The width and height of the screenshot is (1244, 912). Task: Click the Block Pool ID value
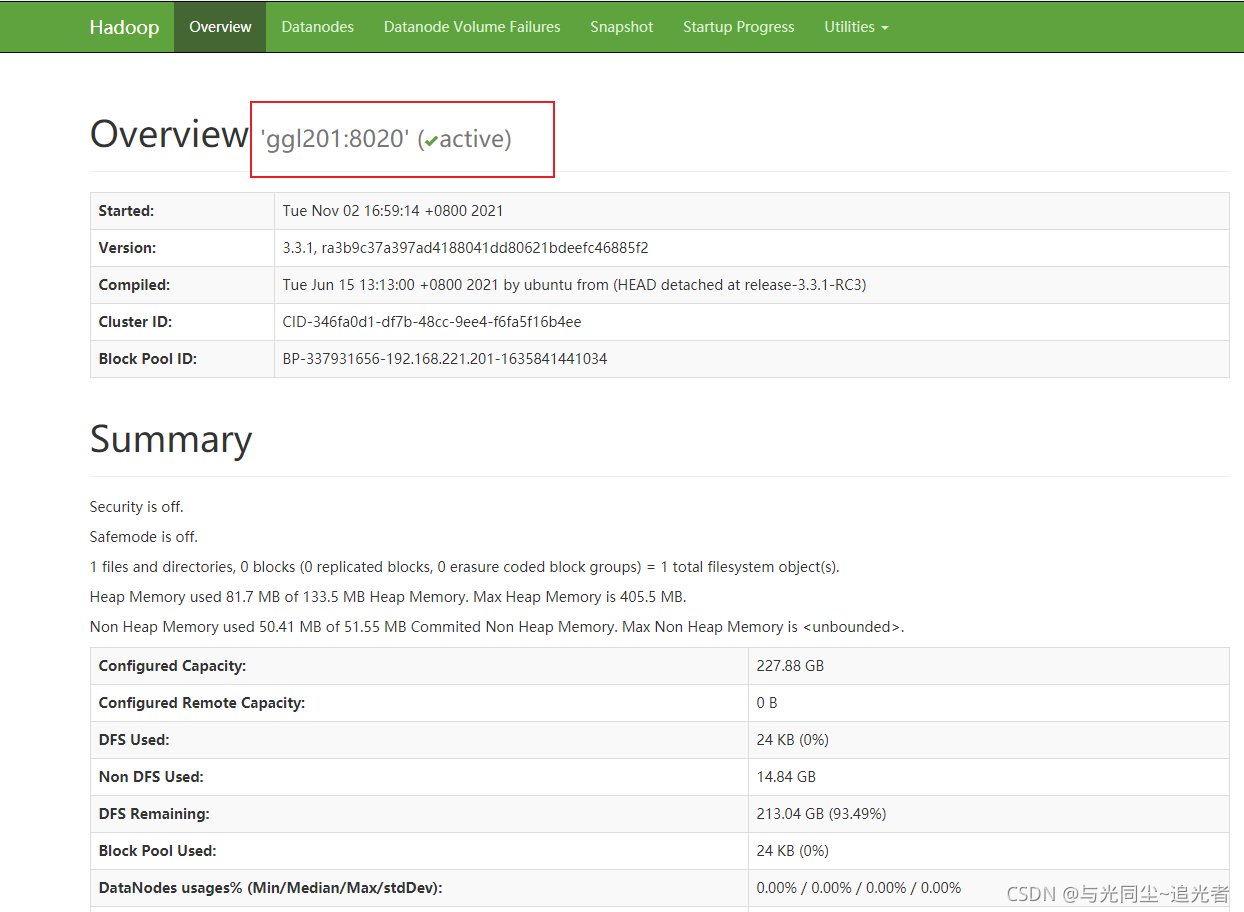[x=445, y=359]
